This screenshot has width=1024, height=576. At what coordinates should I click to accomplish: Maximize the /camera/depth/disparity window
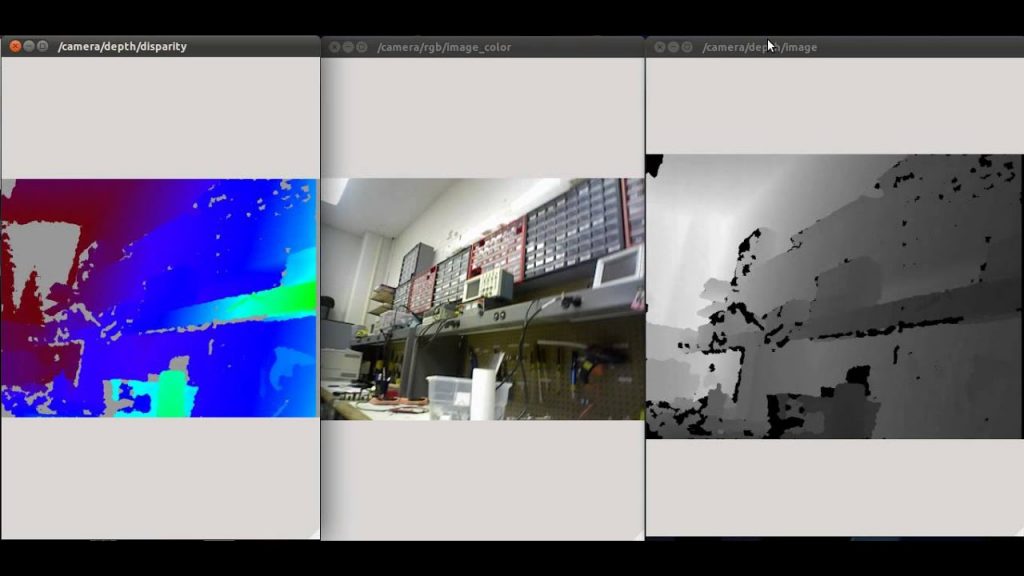pyautogui.click(x=42, y=46)
